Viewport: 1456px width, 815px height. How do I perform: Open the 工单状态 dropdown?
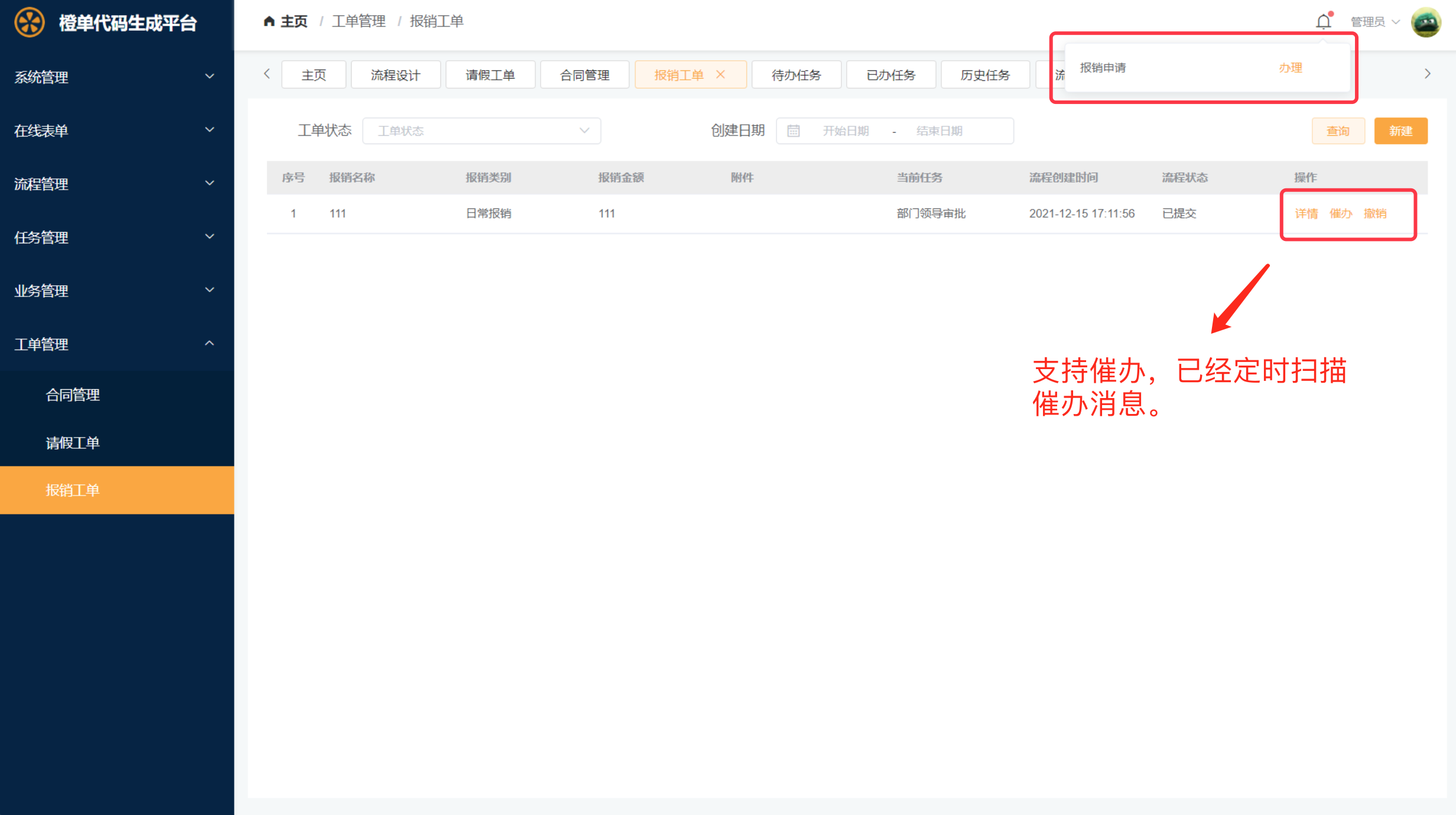tap(481, 131)
